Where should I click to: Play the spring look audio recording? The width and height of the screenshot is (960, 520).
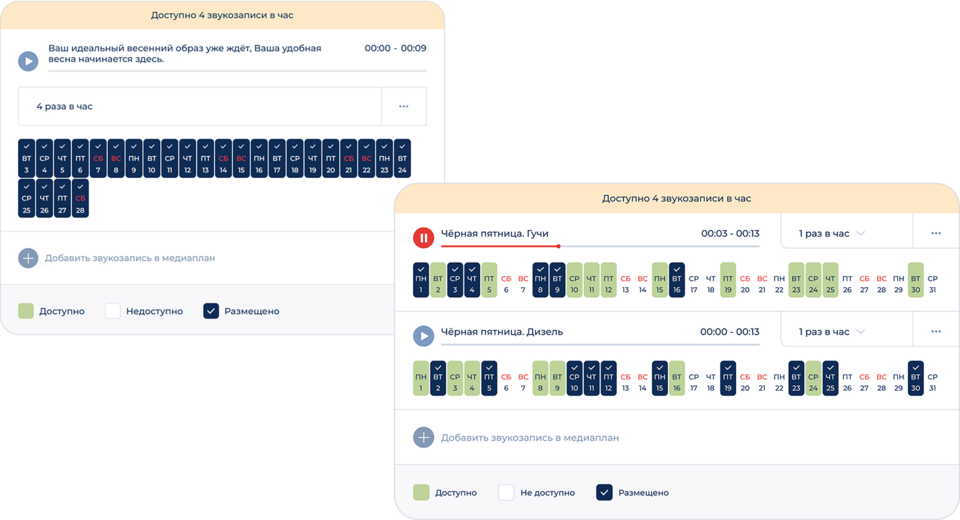(x=28, y=61)
